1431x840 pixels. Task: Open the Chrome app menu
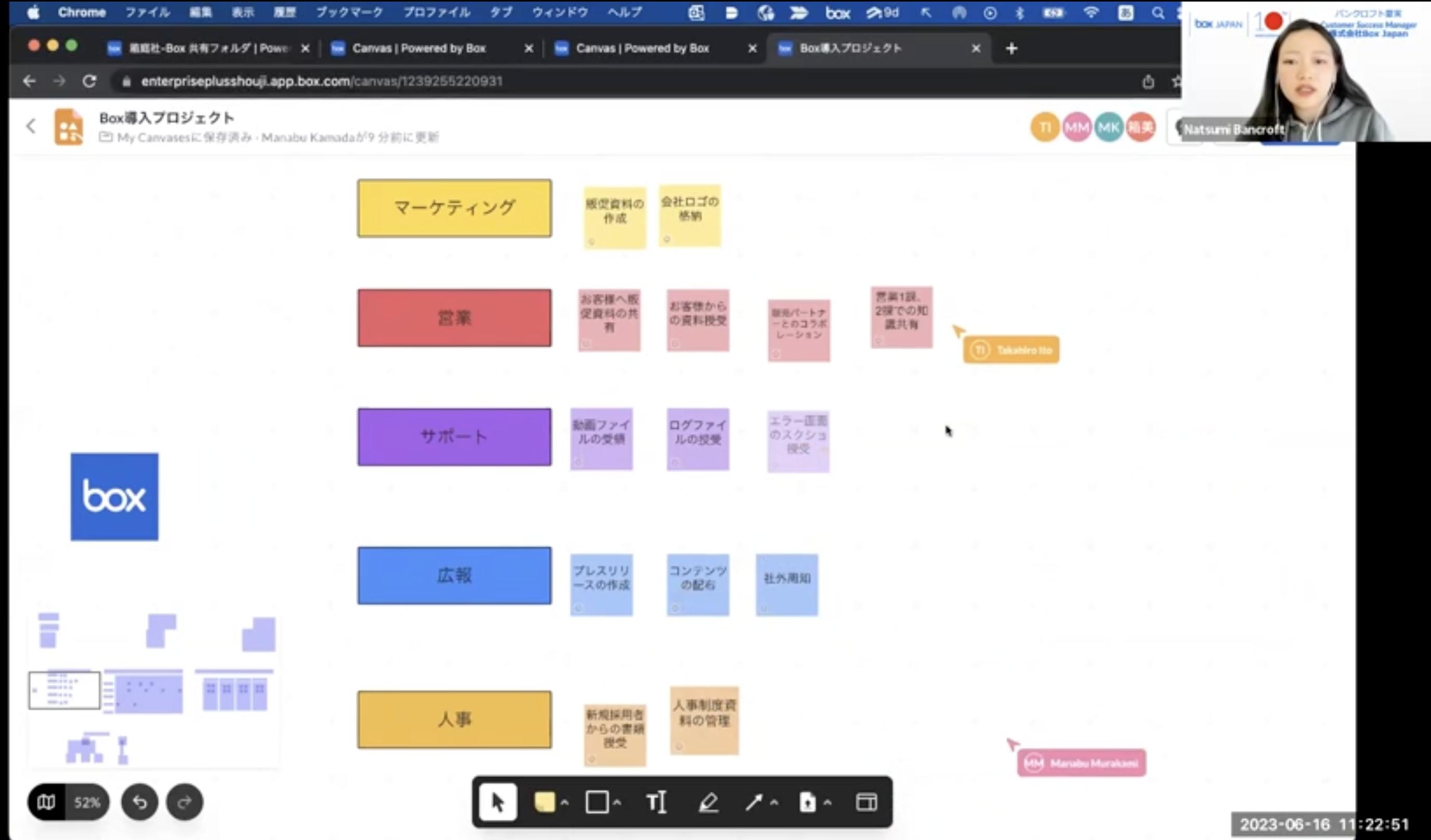point(82,12)
